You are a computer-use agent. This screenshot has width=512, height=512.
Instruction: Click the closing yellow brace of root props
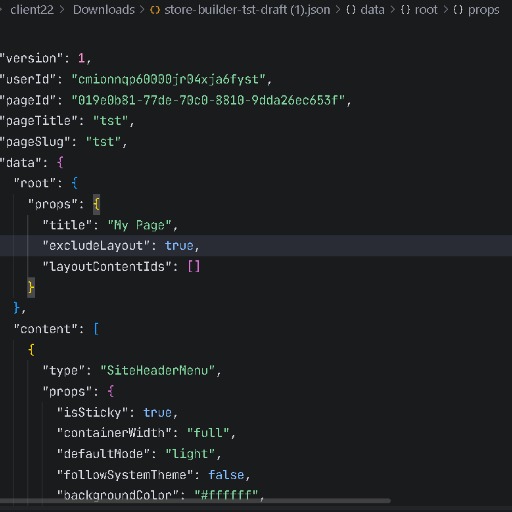click(31, 287)
